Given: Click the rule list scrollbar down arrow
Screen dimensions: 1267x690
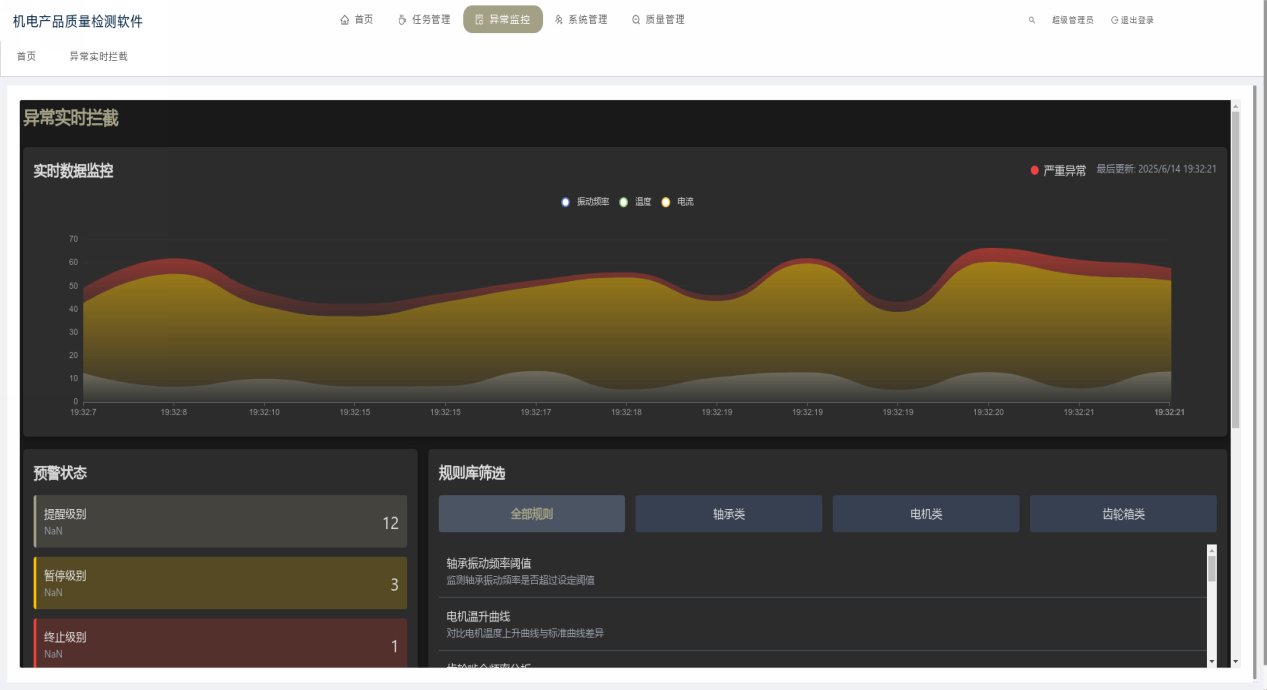Looking at the screenshot, I should [x=1212, y=661].
